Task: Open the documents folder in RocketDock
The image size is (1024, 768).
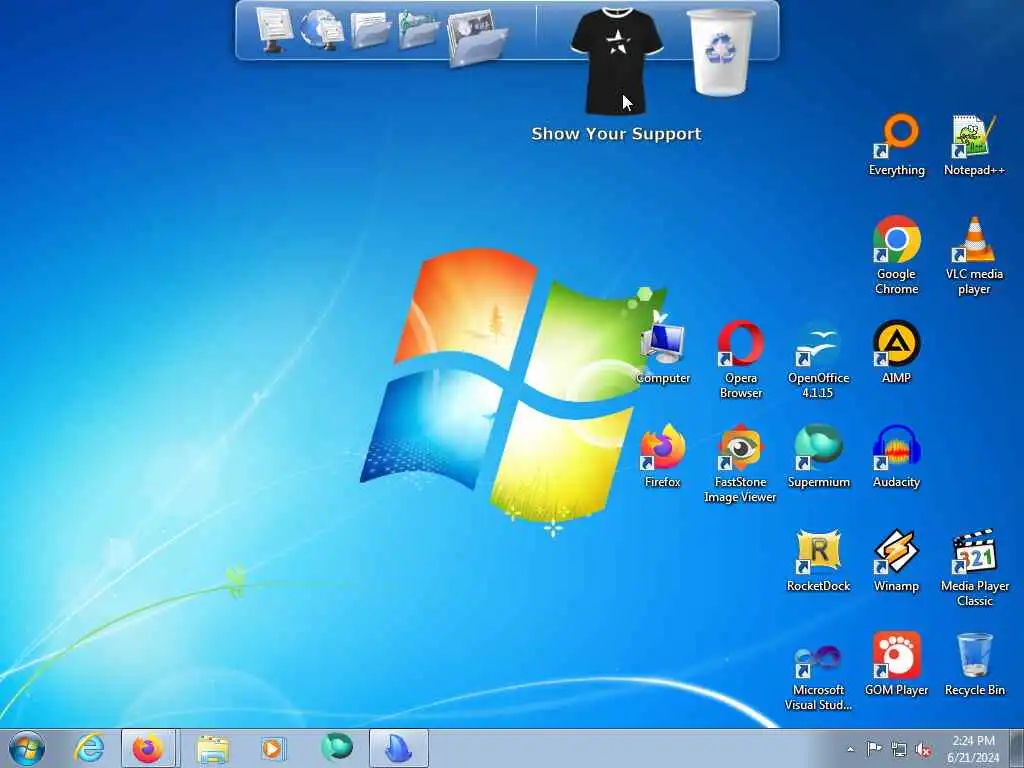Action: (x=370, y=30)
